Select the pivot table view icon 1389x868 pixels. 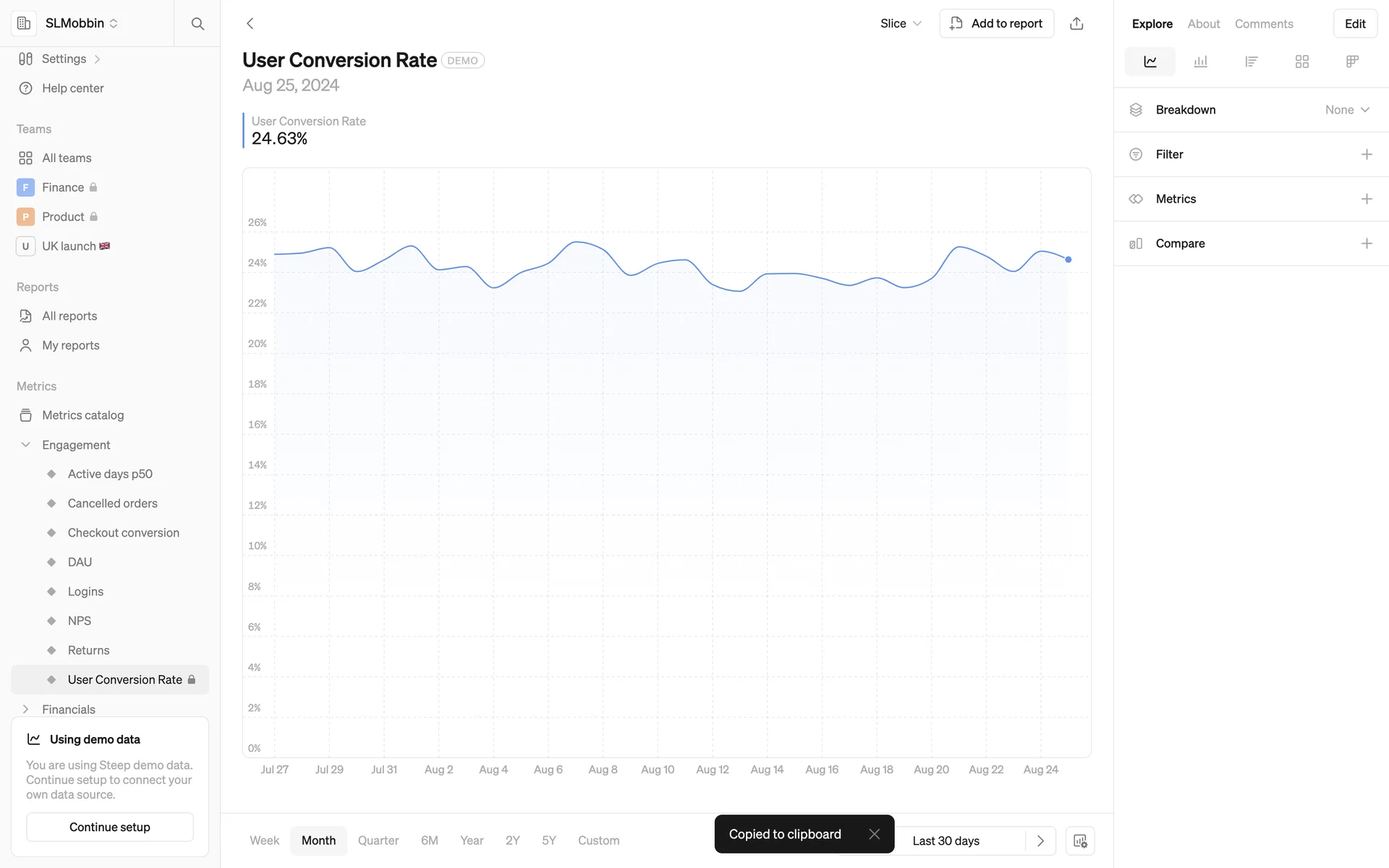point(1352,61)
